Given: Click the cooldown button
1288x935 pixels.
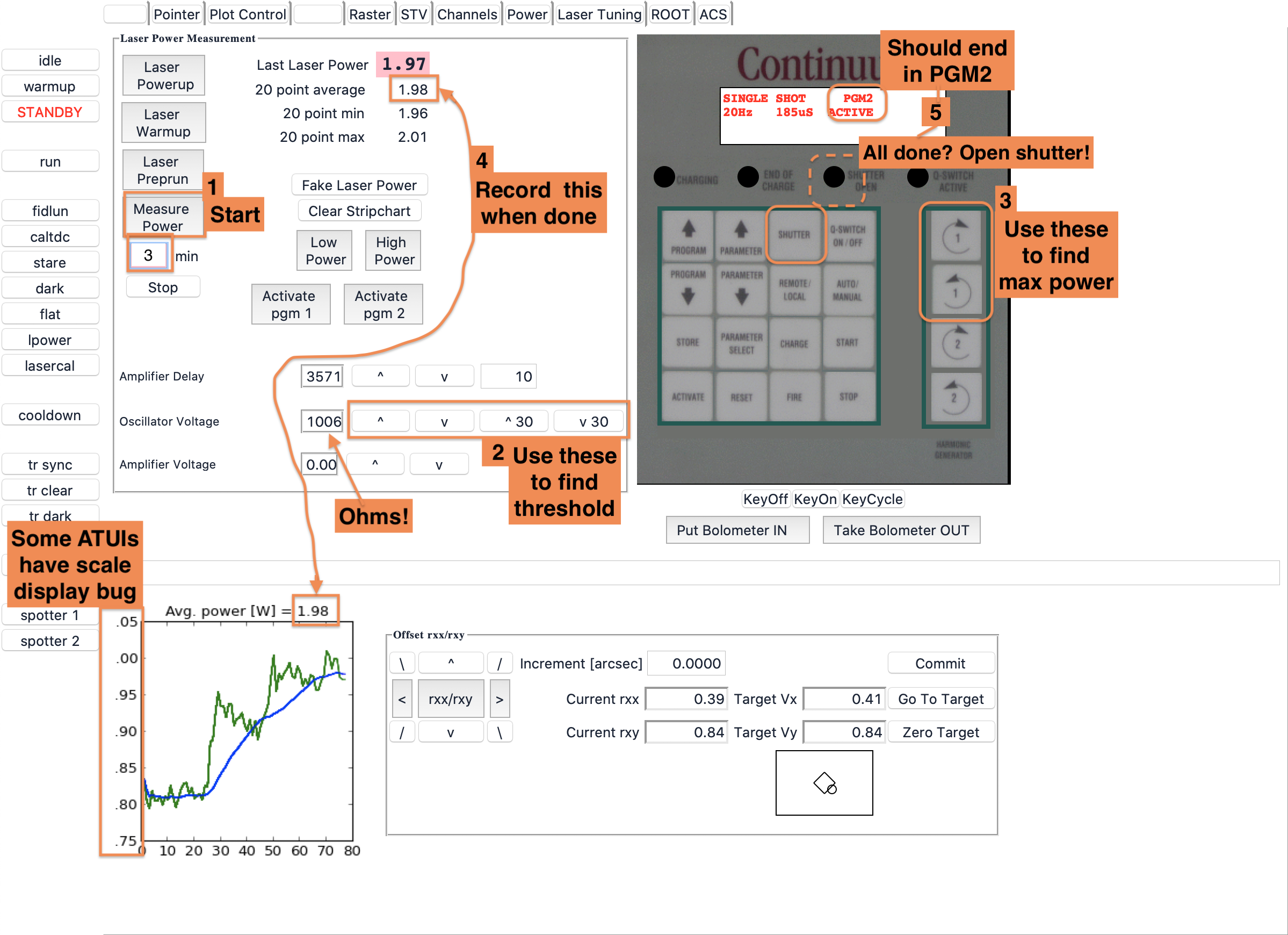Looking at the screenshot, I should point(50,415).
